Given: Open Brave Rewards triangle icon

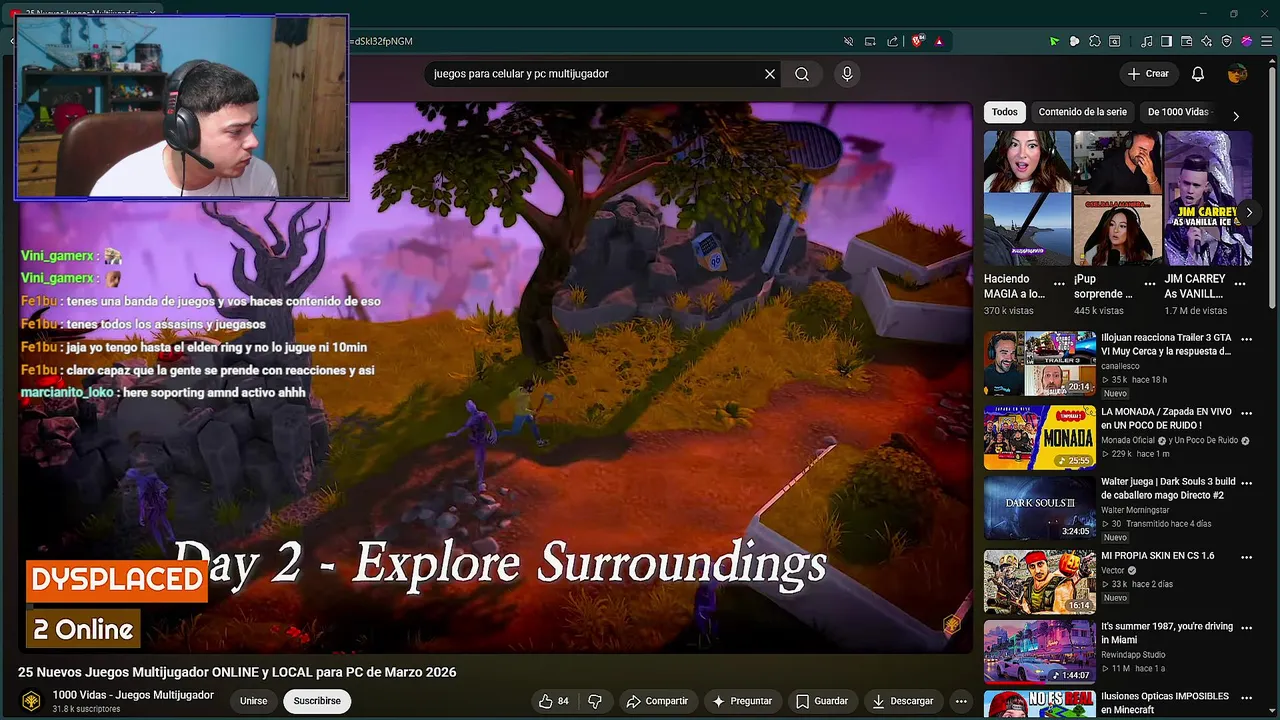Looking at the screenshot, I should click(939, 41).
